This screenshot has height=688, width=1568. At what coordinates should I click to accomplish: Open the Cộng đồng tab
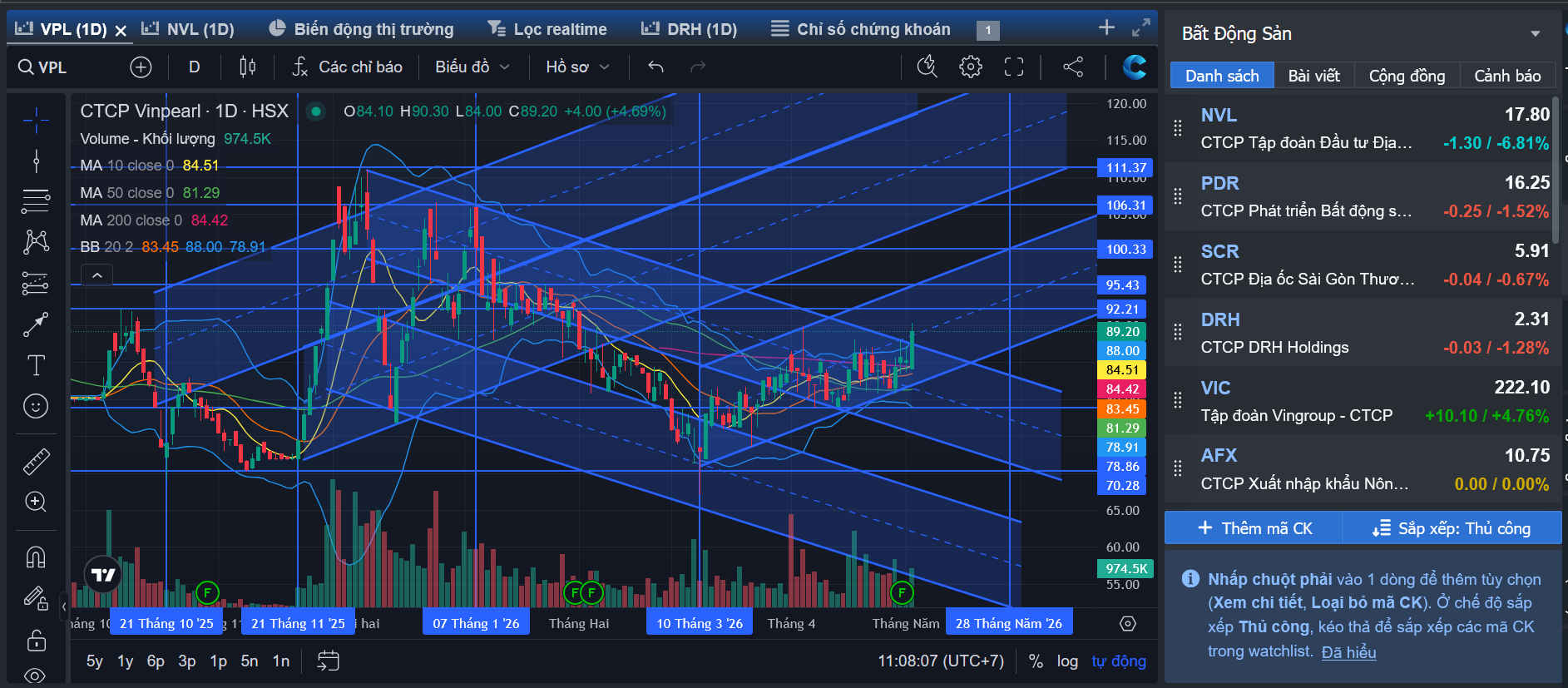(1407, 76)
